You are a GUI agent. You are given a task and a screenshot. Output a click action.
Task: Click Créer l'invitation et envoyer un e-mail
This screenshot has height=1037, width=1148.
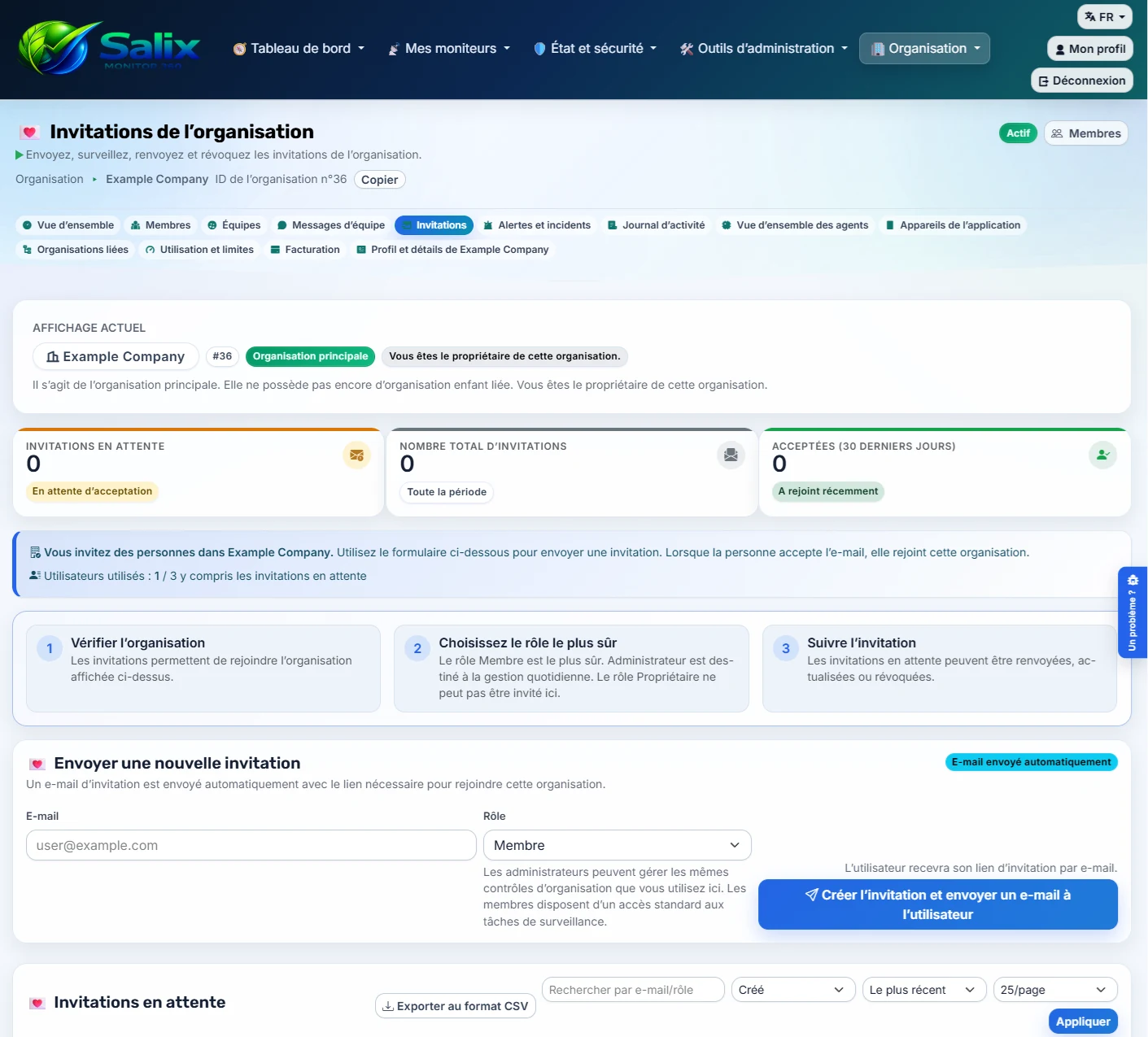pyautogui.click(x=938, y=904)
